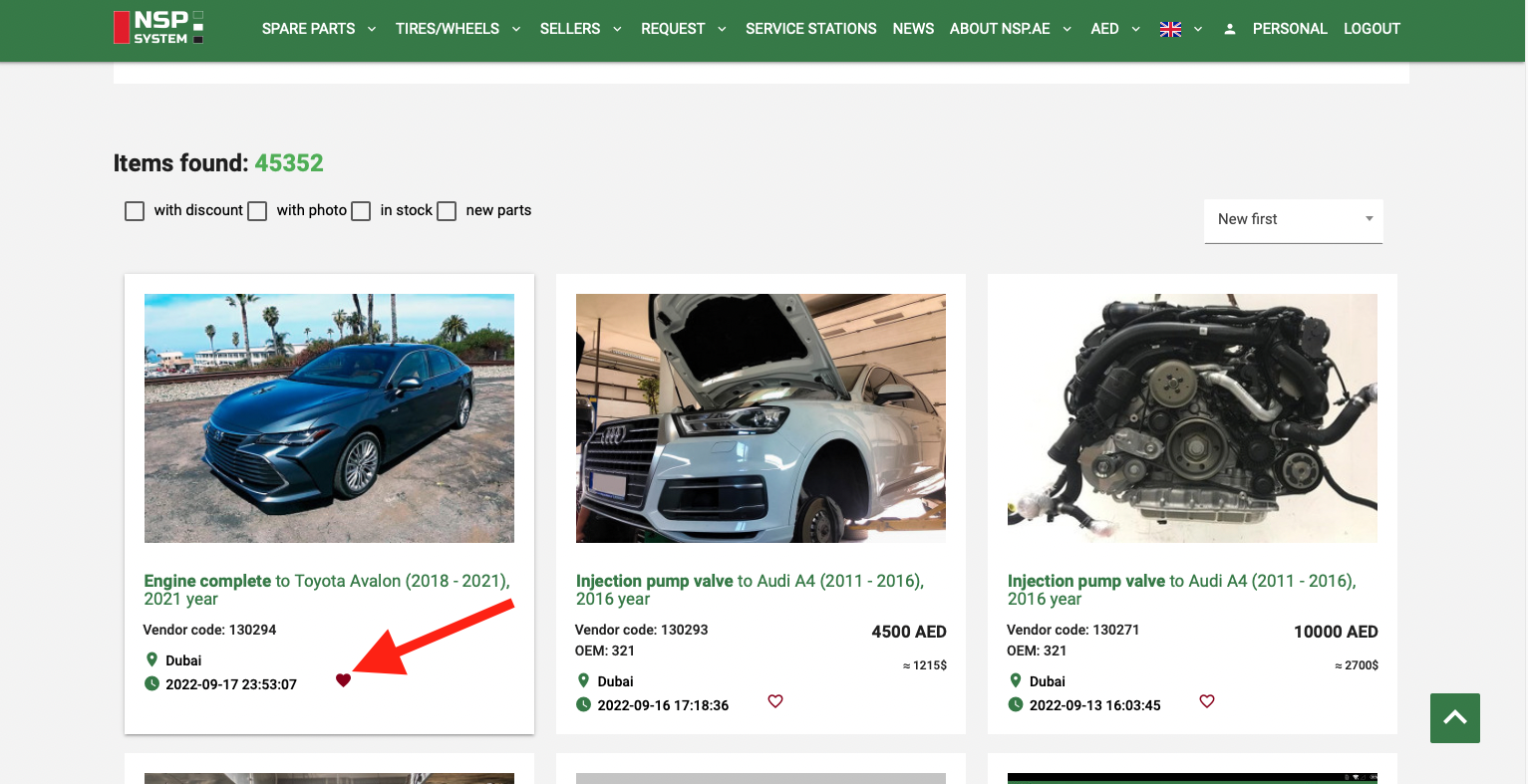The width and height of the screenshot is (1528, 784).
Task: Toggle the 'in stock' checkbox
Action: pyautogui.click(x=361, y=211)
